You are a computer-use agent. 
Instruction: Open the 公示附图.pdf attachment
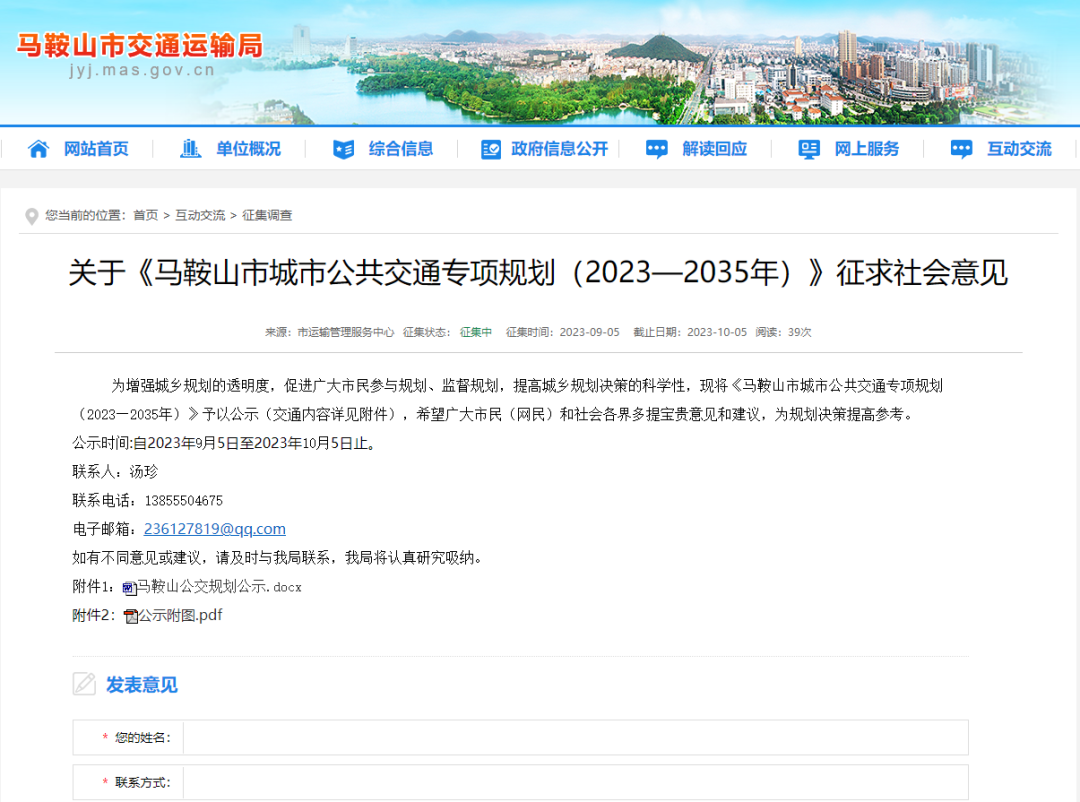tap(180, 615)
